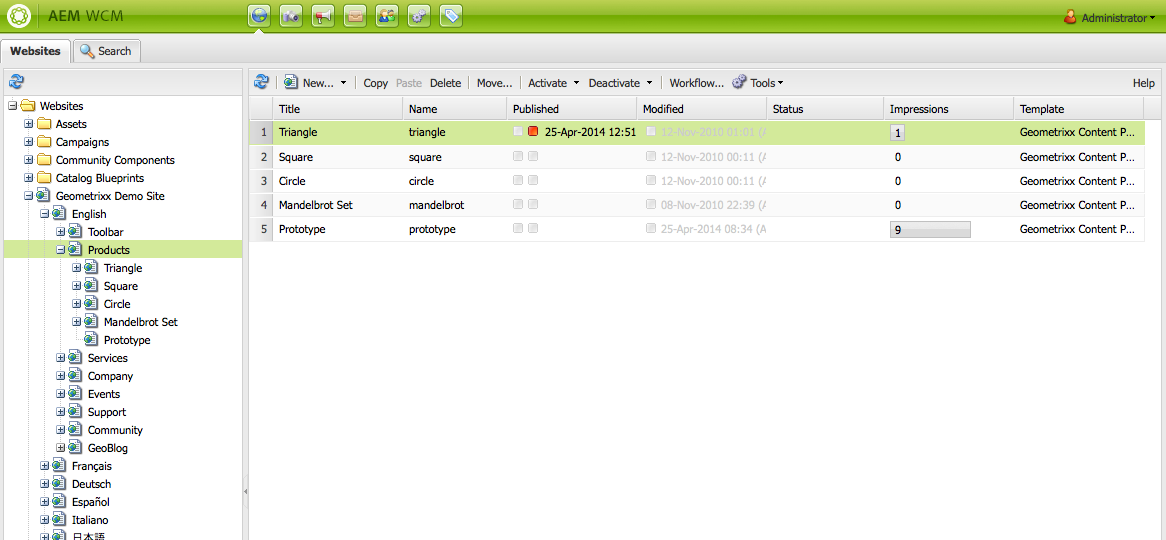Select the Mandelbrot Set title cell
The image size is (1166, 540).
coord(338,205)
